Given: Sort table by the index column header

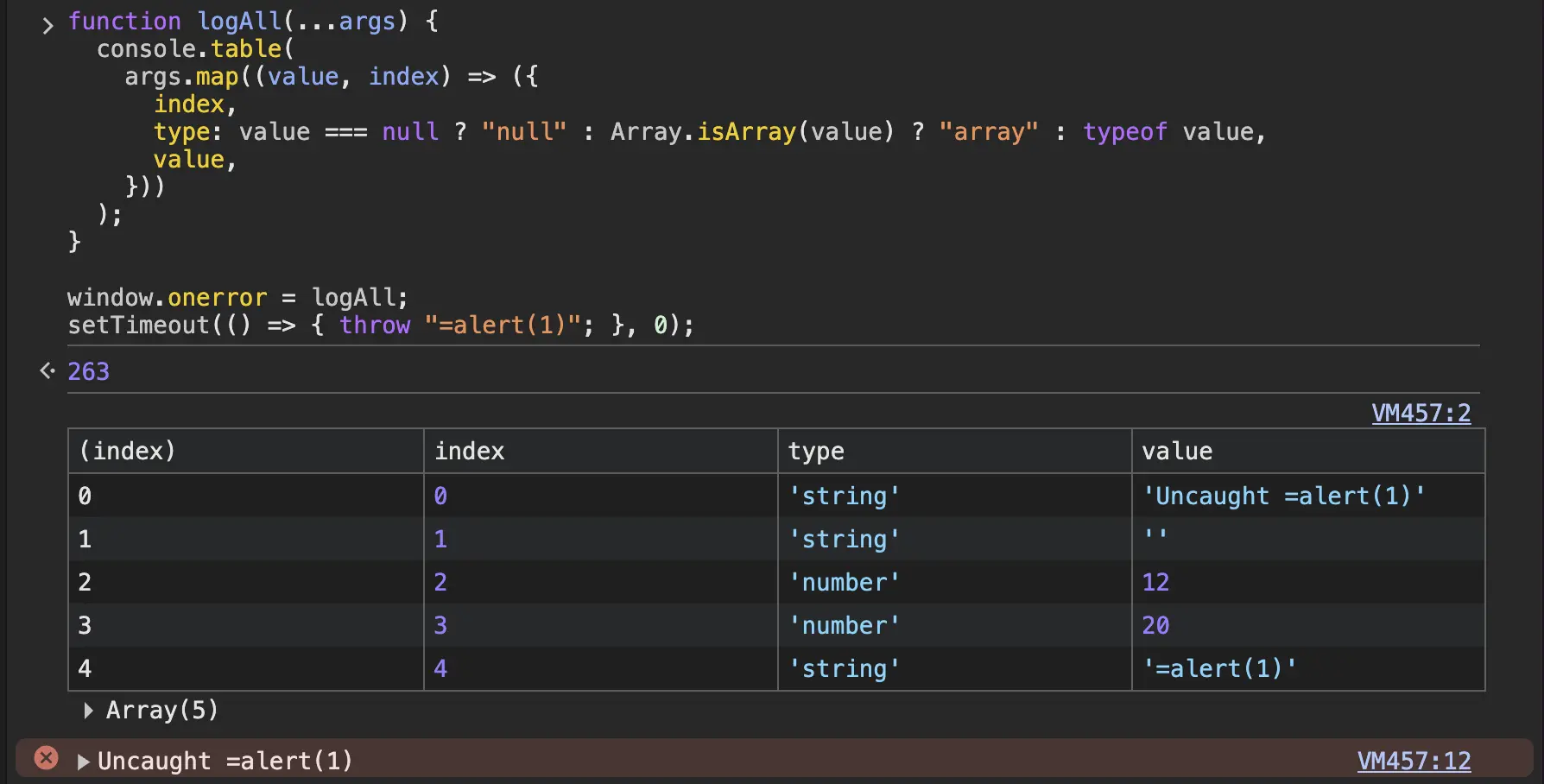Looking at the screenshot, I should 600,451.
